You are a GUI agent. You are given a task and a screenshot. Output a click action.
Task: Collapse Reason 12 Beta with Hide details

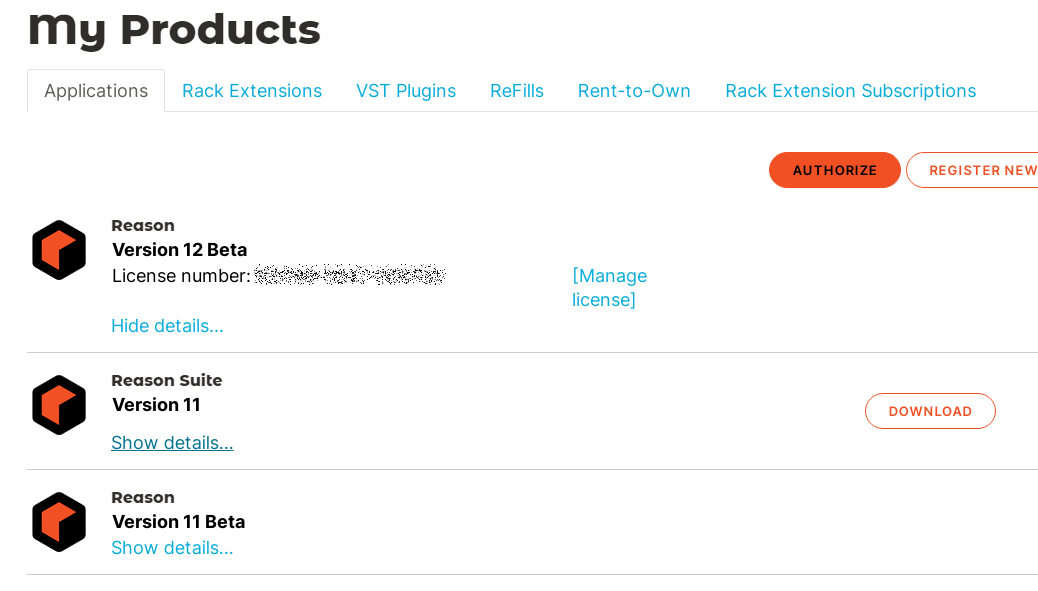click(x=167, y=326)
